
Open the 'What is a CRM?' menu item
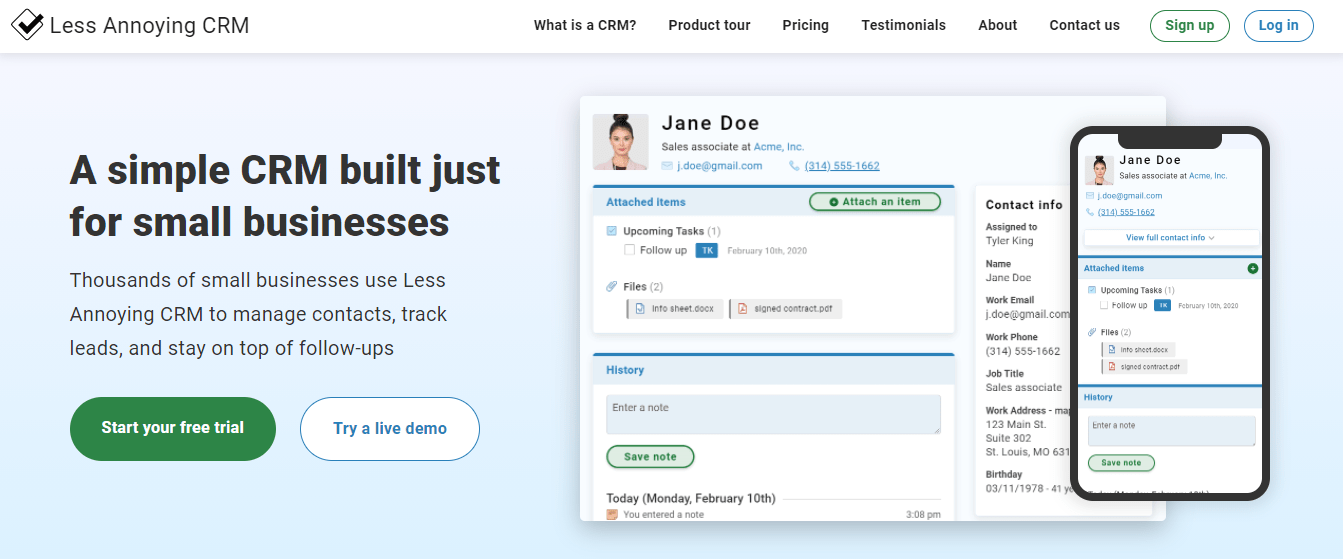point(585,25)
